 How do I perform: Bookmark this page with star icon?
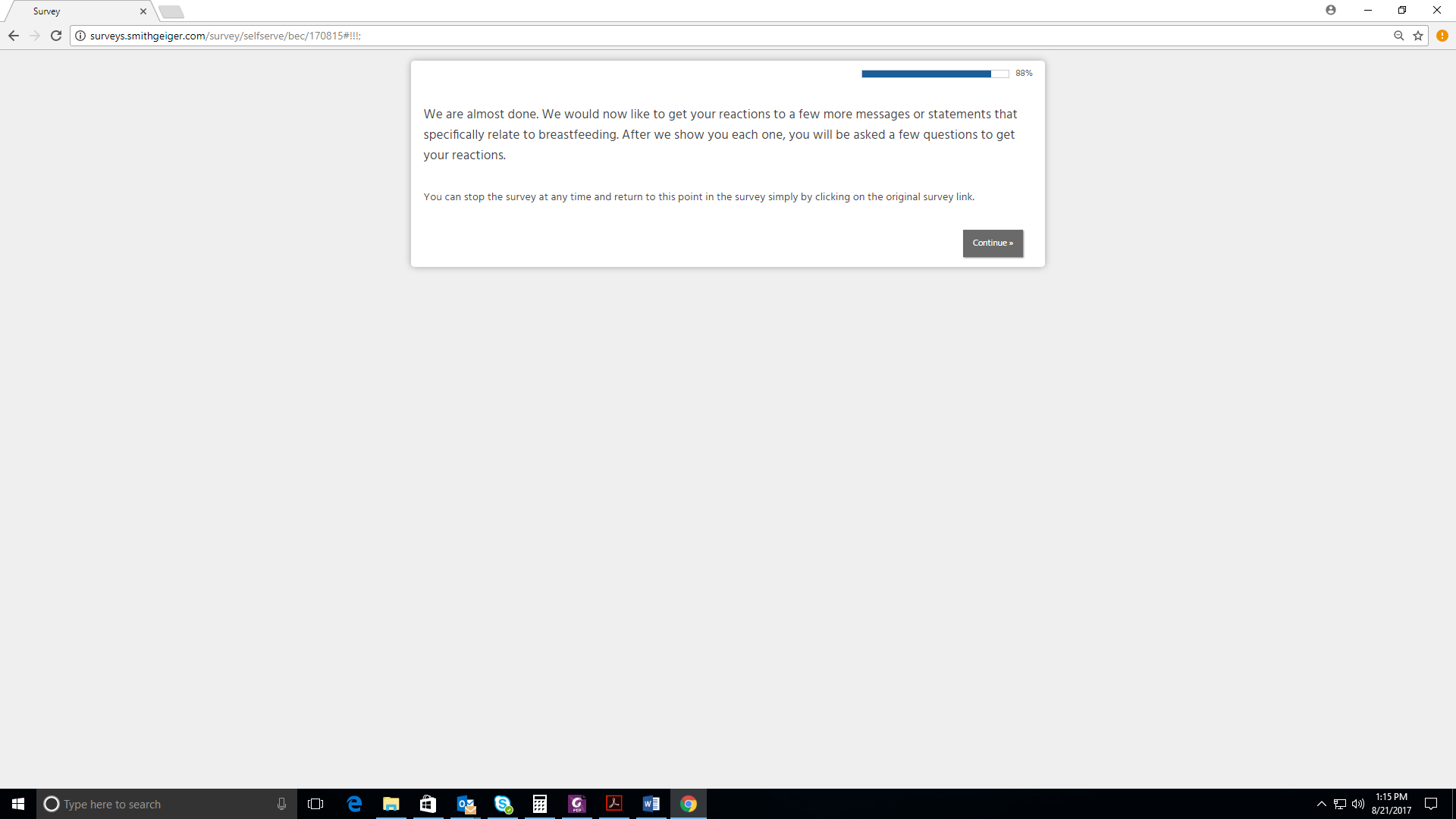click(1418, 36)
